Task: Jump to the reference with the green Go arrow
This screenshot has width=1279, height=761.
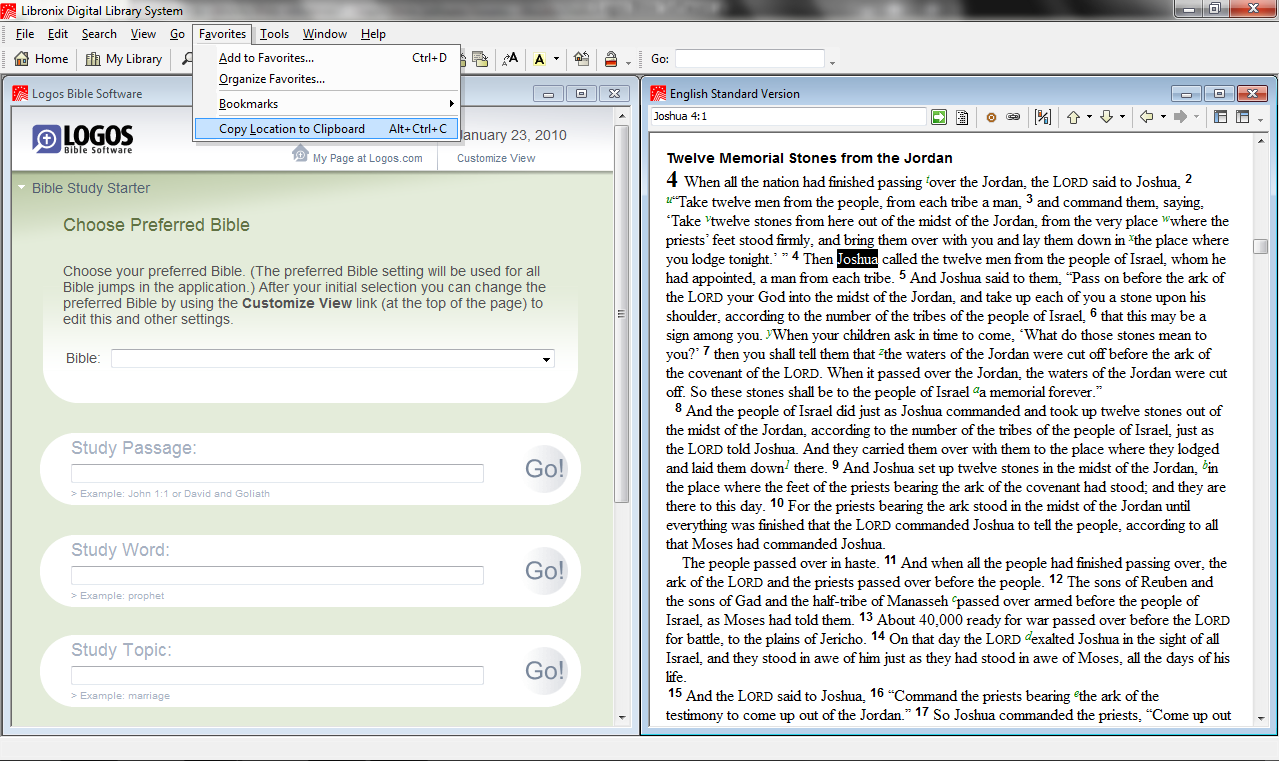Action: [938, 117]
